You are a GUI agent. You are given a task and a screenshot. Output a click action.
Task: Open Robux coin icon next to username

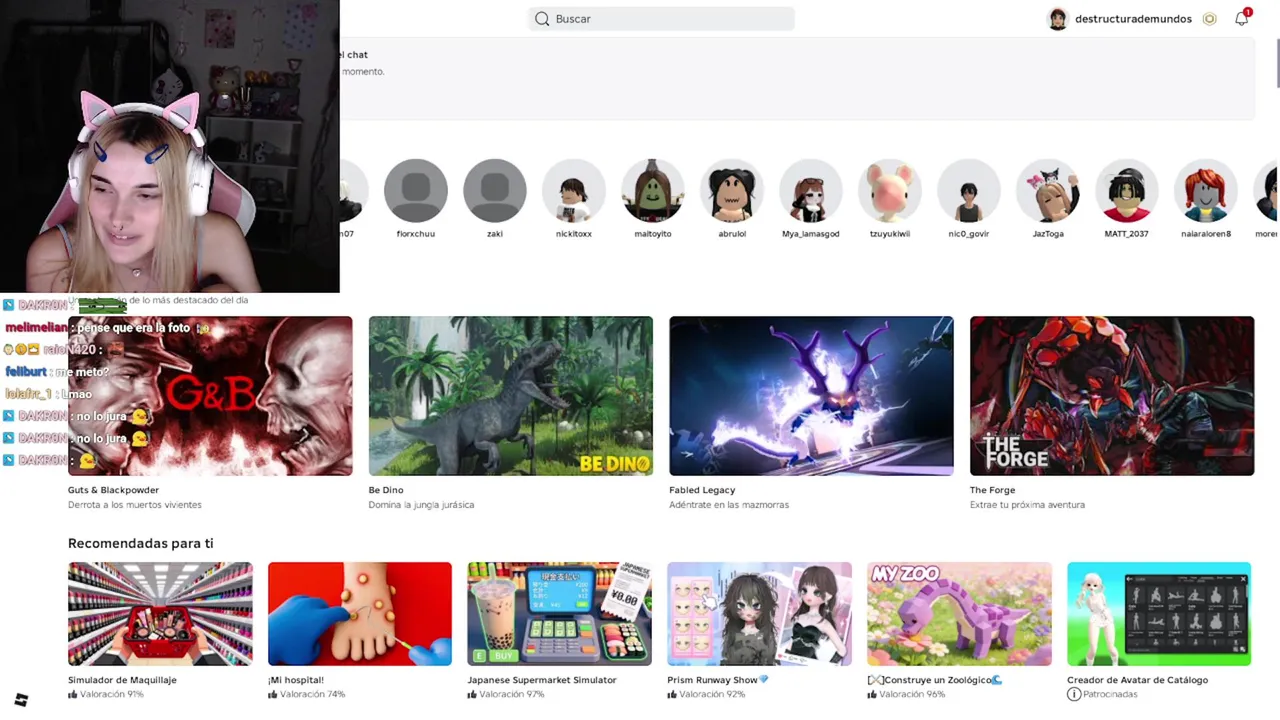[1210, 19]
